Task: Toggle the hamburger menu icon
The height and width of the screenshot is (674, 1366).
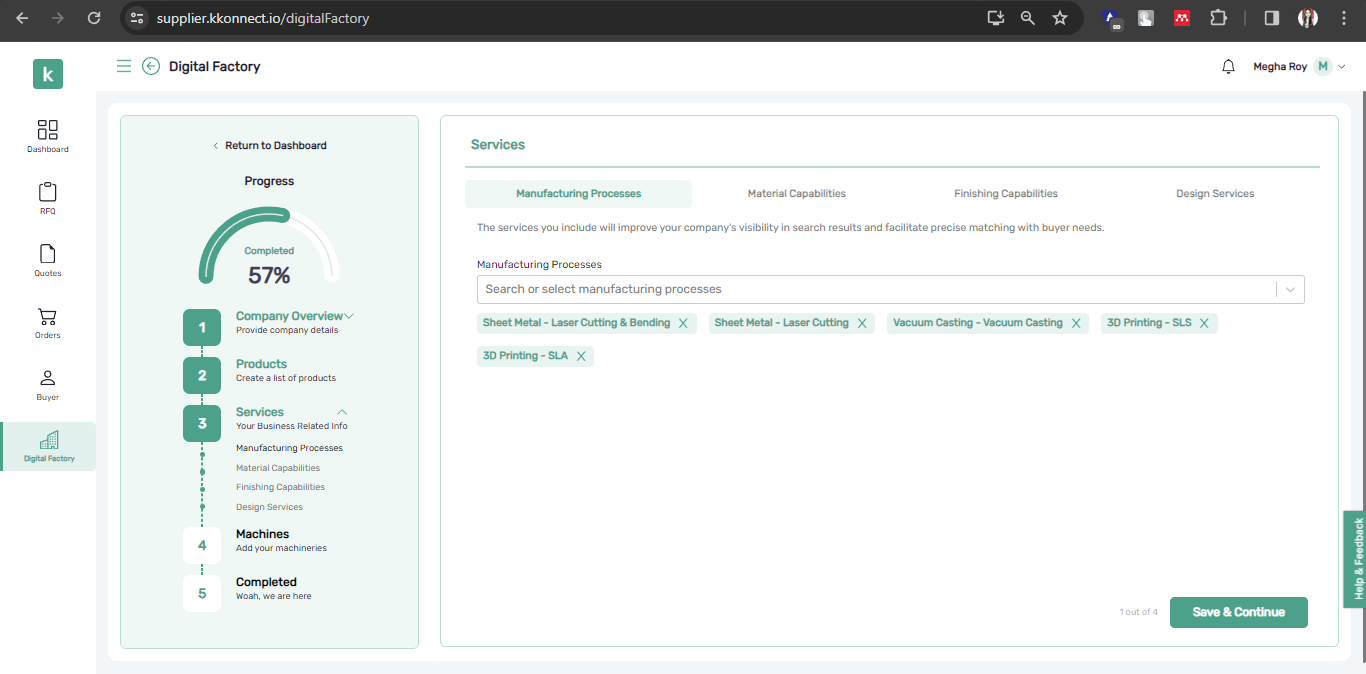Action: point(124,66)
